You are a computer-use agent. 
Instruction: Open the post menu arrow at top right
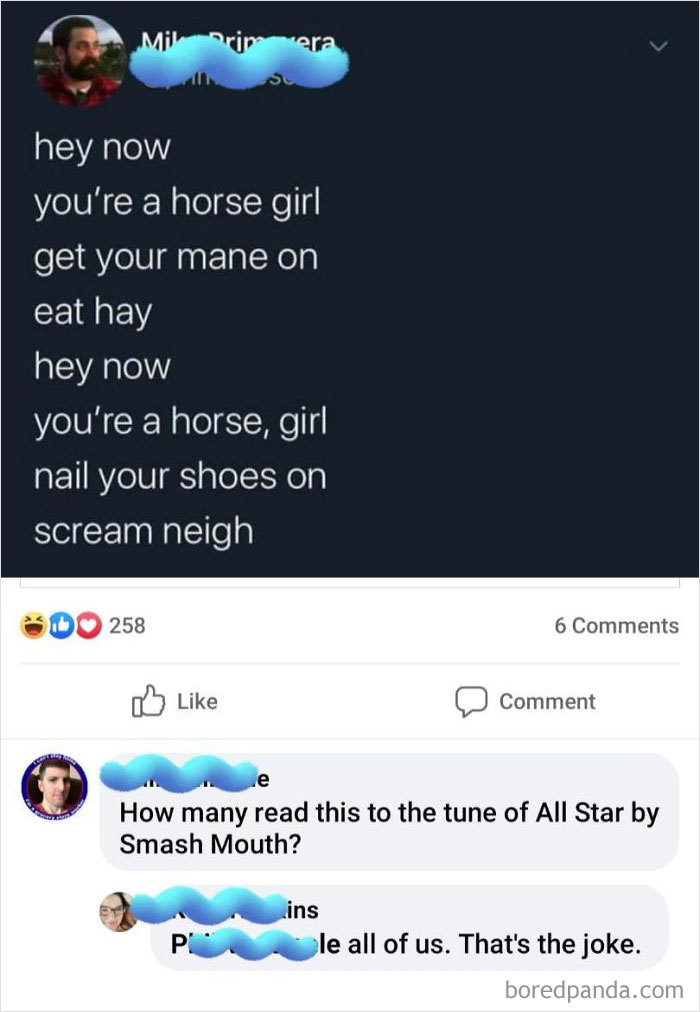(657, 46)
